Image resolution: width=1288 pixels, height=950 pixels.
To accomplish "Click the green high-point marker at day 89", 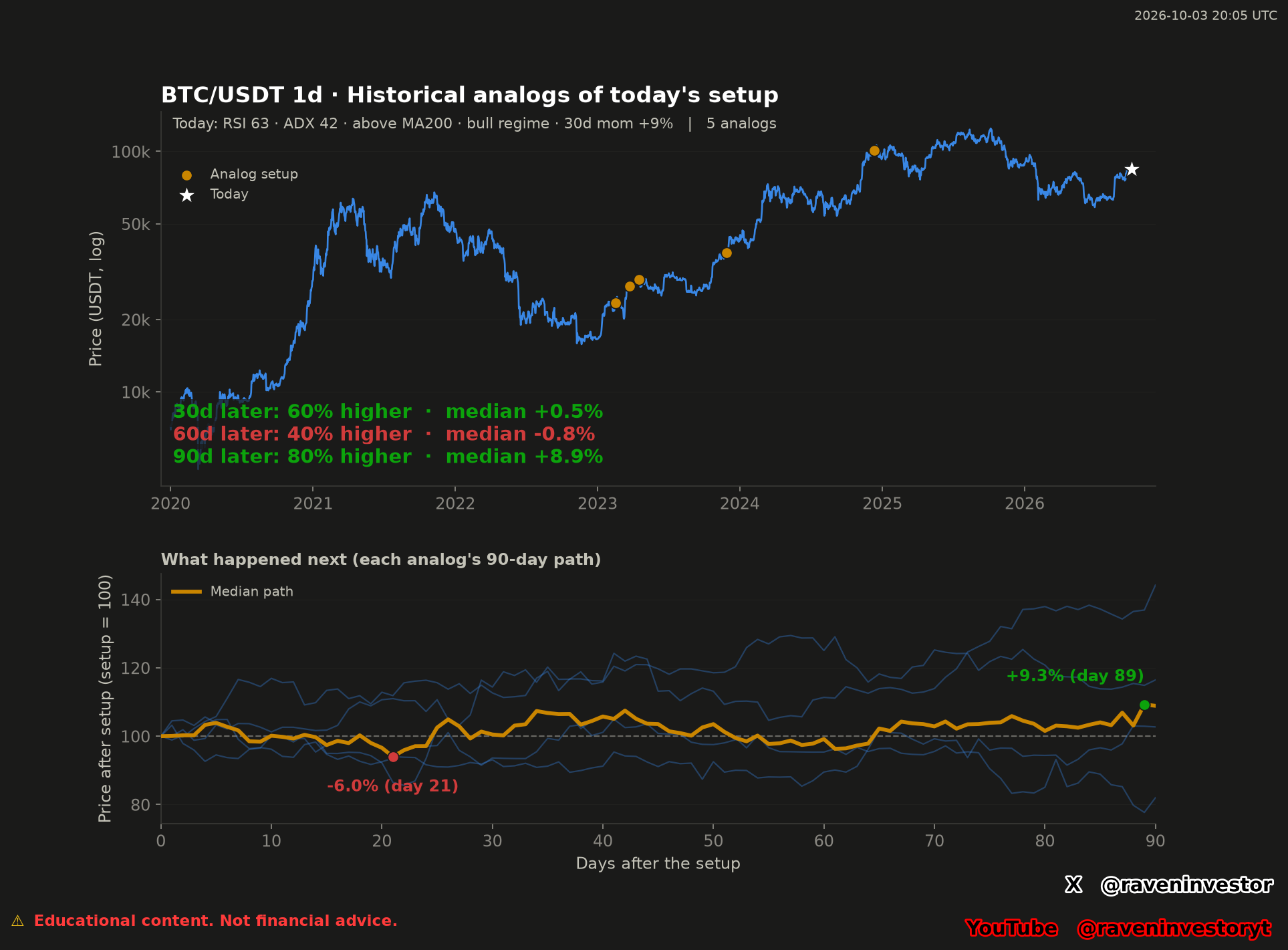I will [x=1144, y=705].
